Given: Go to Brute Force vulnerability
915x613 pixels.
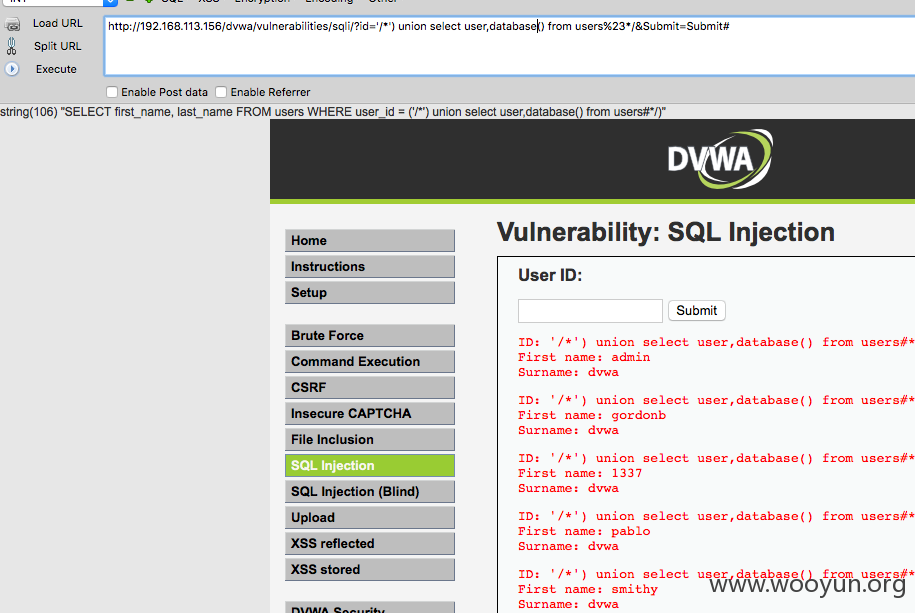Looking at the screenshot, I should coord(370,336).
